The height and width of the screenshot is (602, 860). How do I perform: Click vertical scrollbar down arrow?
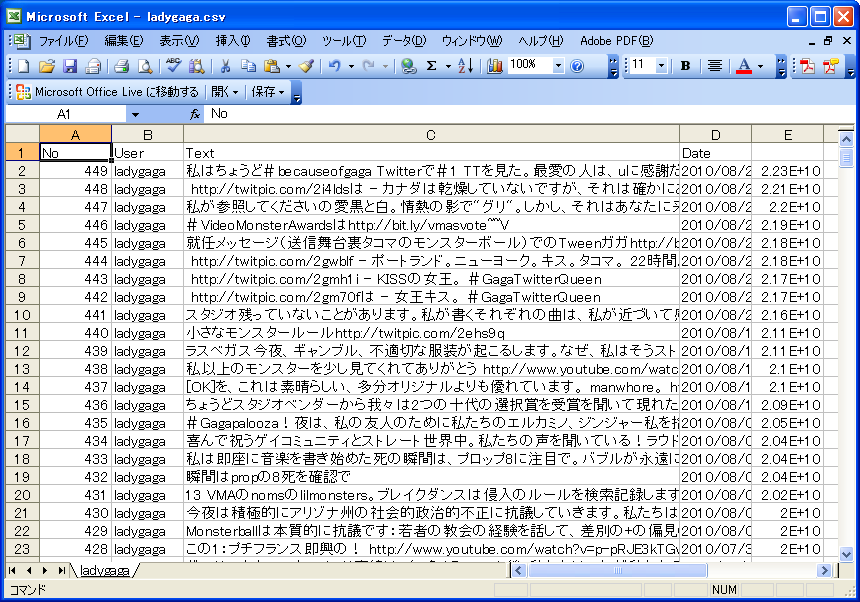coord(846,554)
